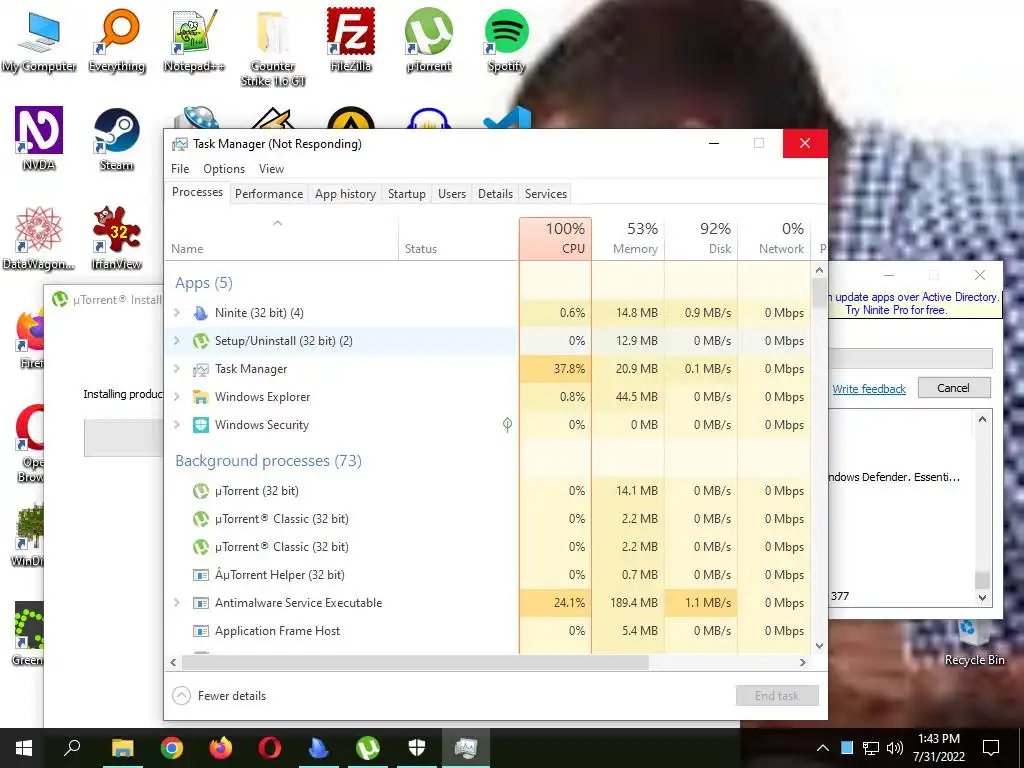Sort processes by the Disk column
The image size is (1024, 768).
click(x=701, y=238)
